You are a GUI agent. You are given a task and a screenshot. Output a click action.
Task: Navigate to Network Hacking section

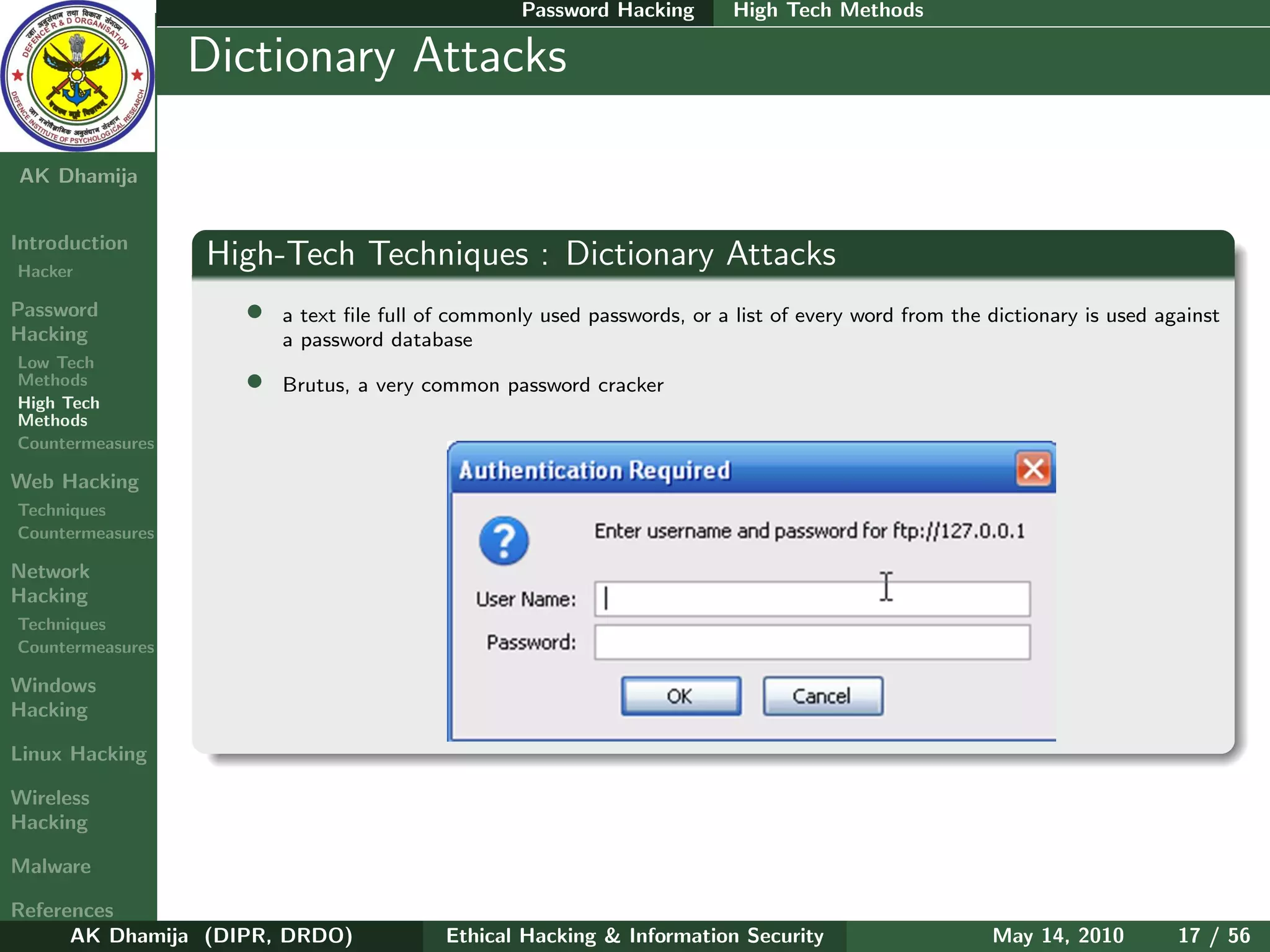(50, 583)
